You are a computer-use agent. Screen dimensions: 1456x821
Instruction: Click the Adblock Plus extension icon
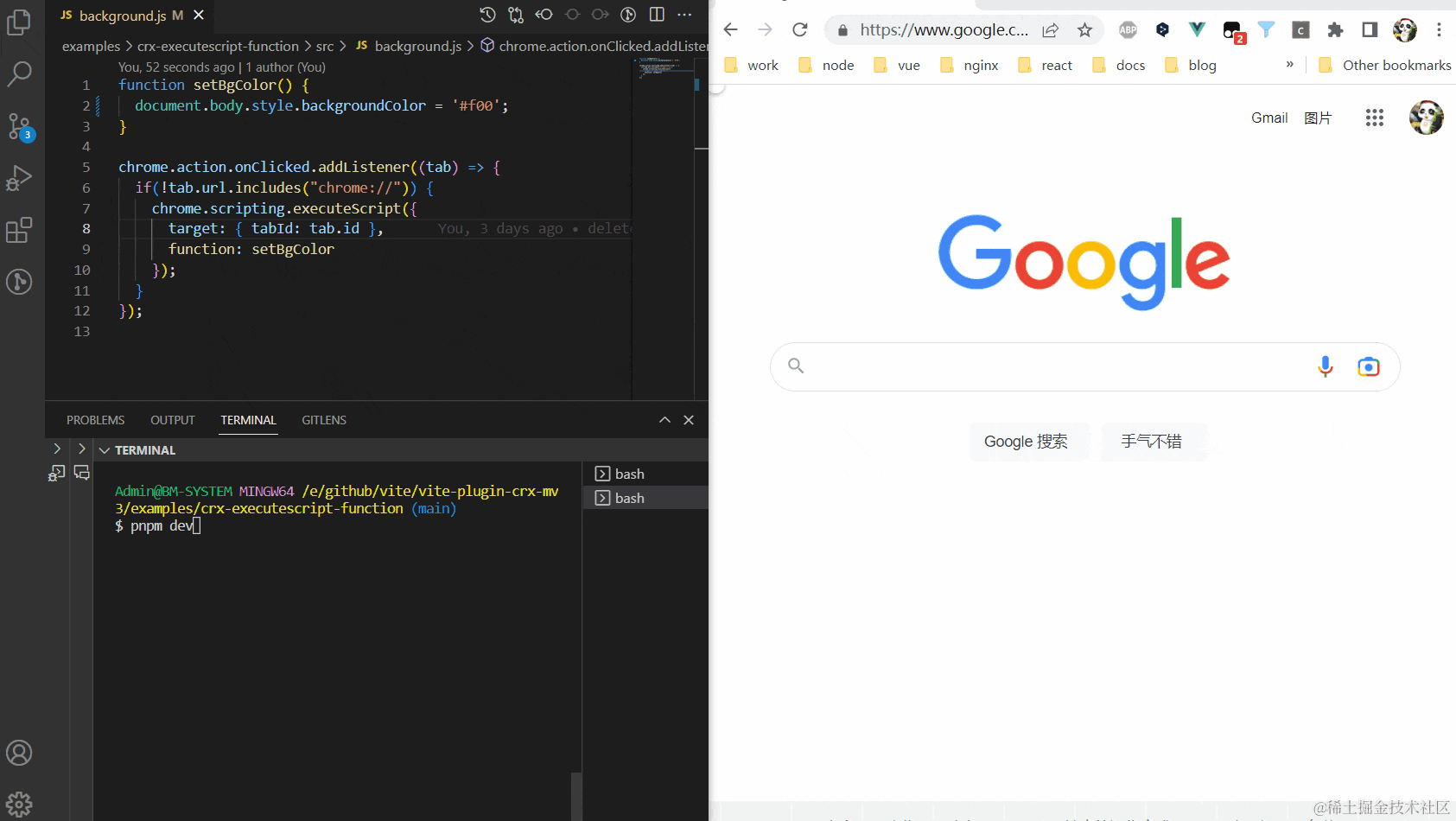click(1128, 29)
